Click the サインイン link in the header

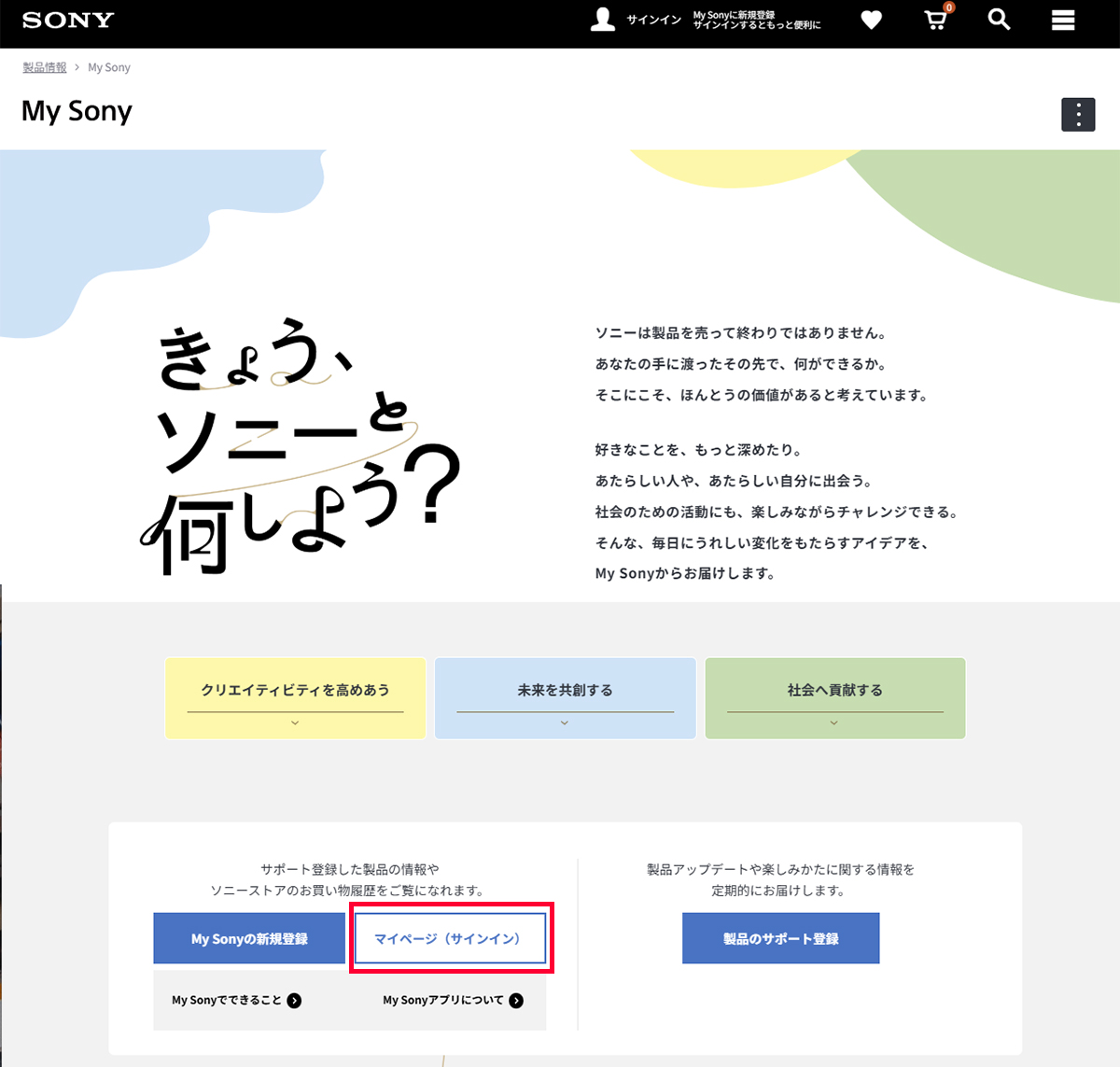point(653,20)
